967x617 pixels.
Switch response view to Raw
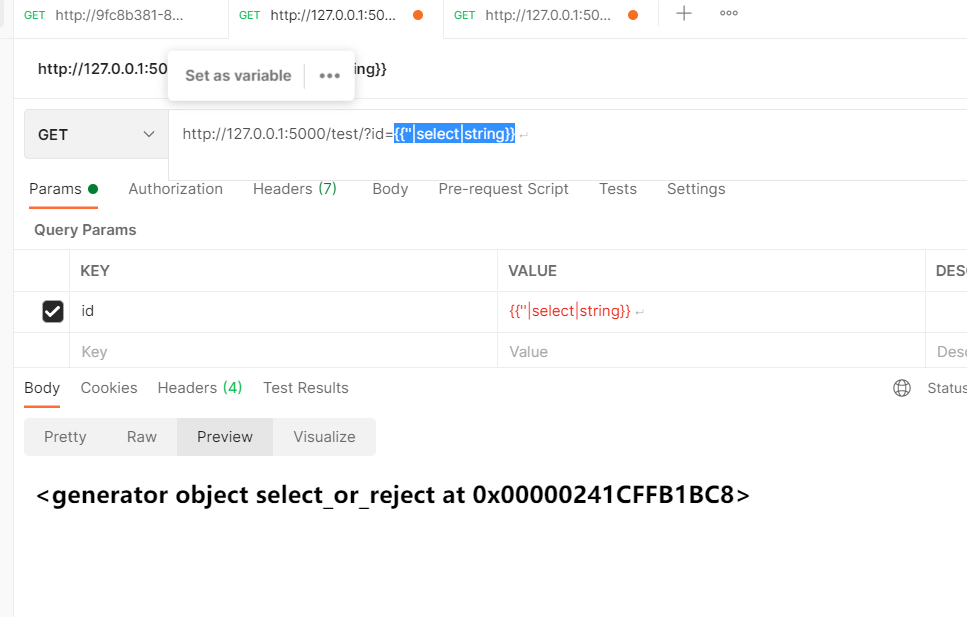pos(141,437)
